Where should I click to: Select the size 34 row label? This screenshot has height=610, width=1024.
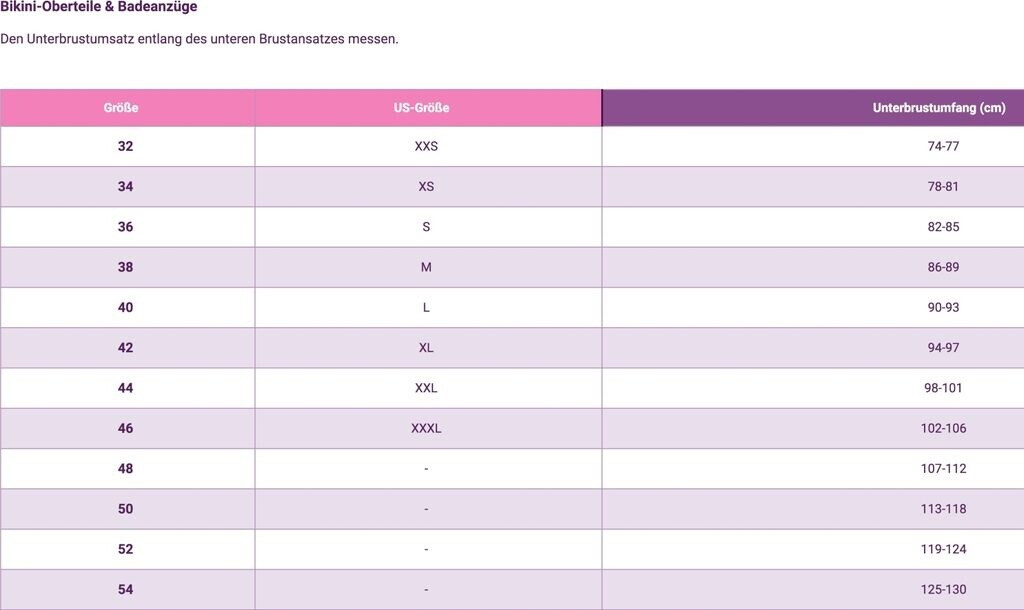(125, 187)
